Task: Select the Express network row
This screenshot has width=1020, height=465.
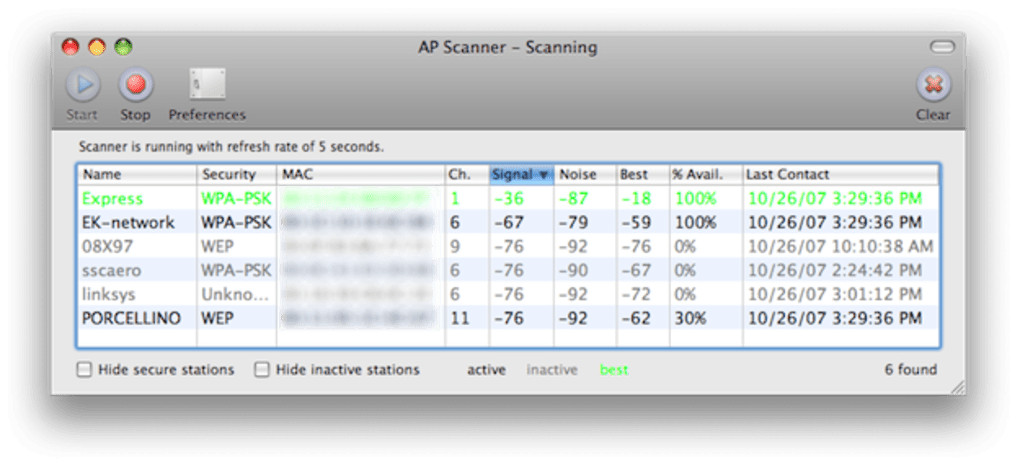Action: 508,198
